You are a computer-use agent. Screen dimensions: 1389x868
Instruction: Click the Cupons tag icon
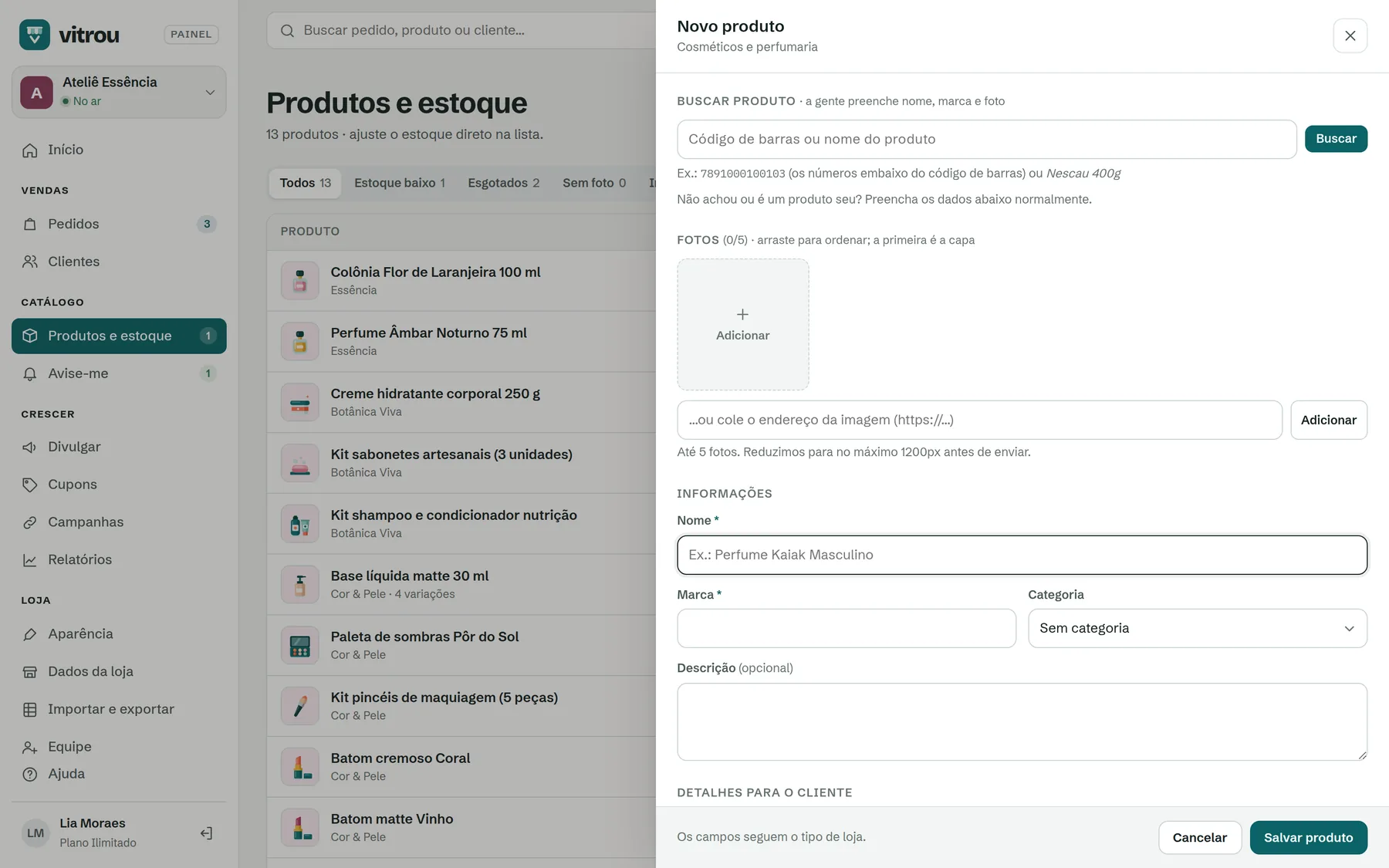coord(30,485)
